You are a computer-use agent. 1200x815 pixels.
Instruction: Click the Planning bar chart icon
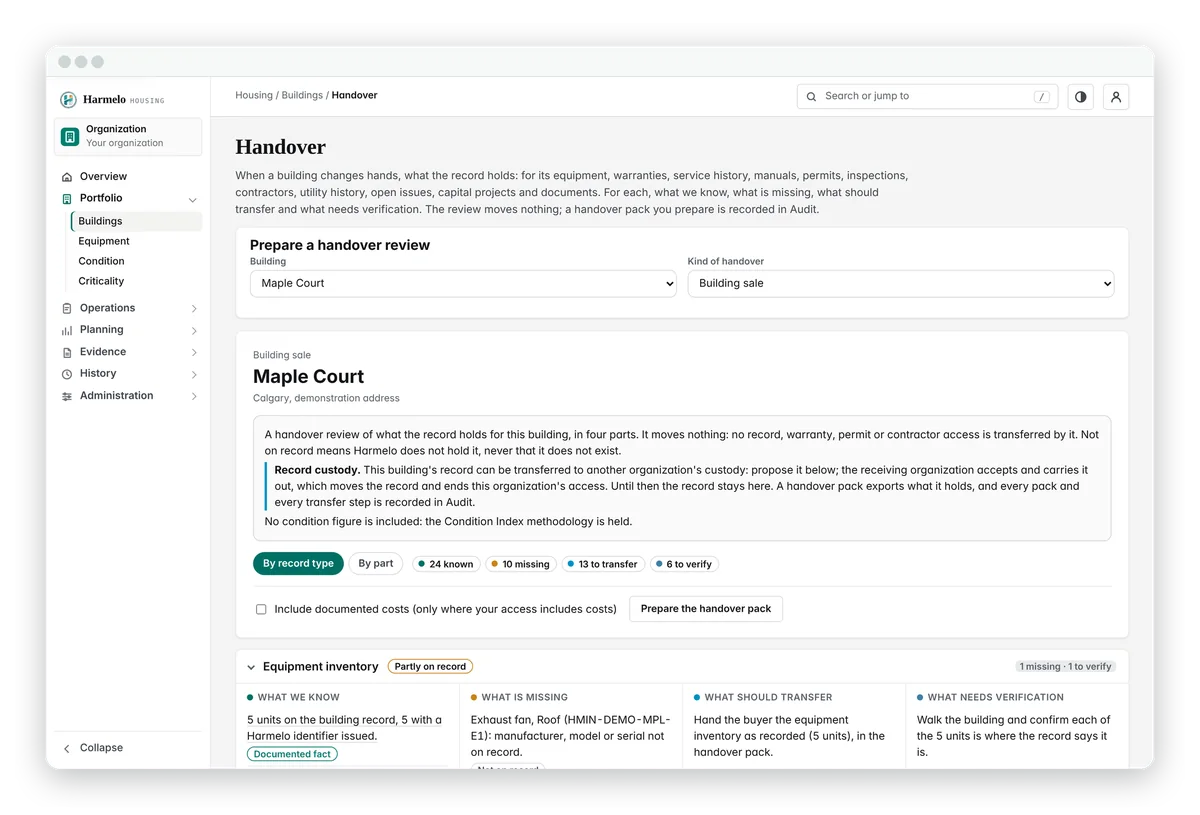point(67,330)
